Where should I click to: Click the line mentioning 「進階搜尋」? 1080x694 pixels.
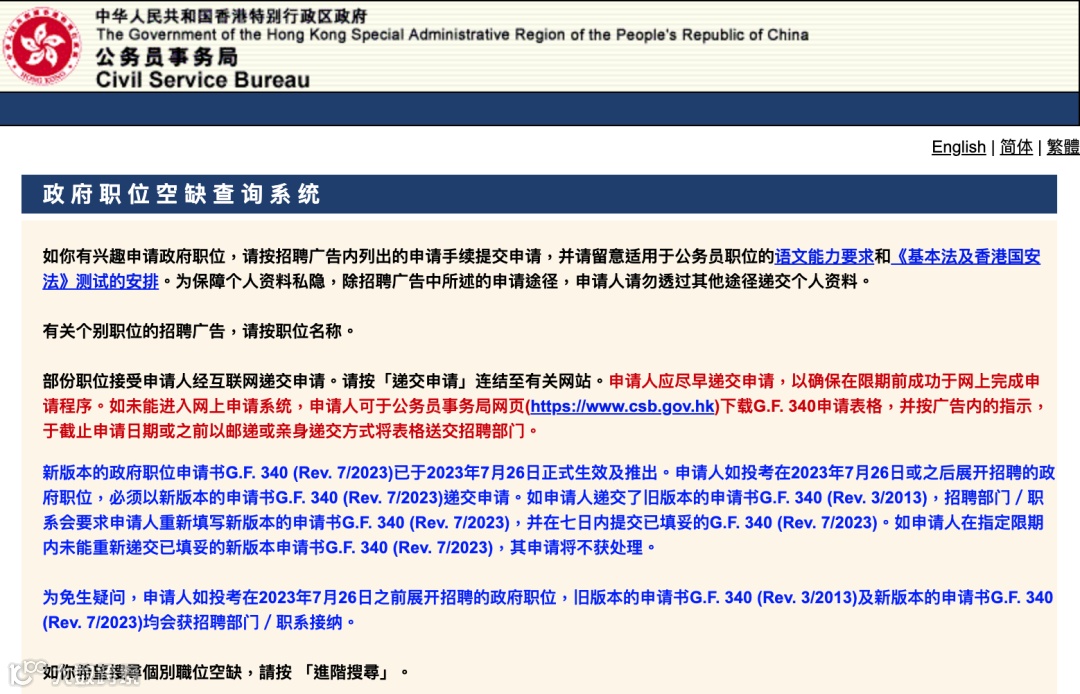225,672
